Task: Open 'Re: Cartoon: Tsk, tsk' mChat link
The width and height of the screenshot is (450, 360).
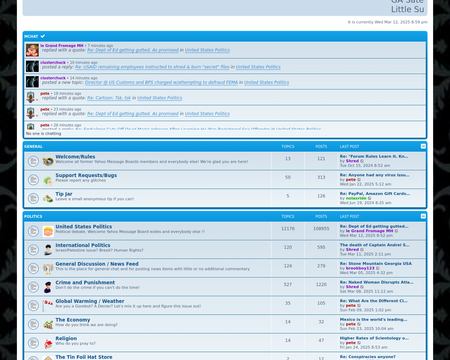Action: [x=109, y=98]
